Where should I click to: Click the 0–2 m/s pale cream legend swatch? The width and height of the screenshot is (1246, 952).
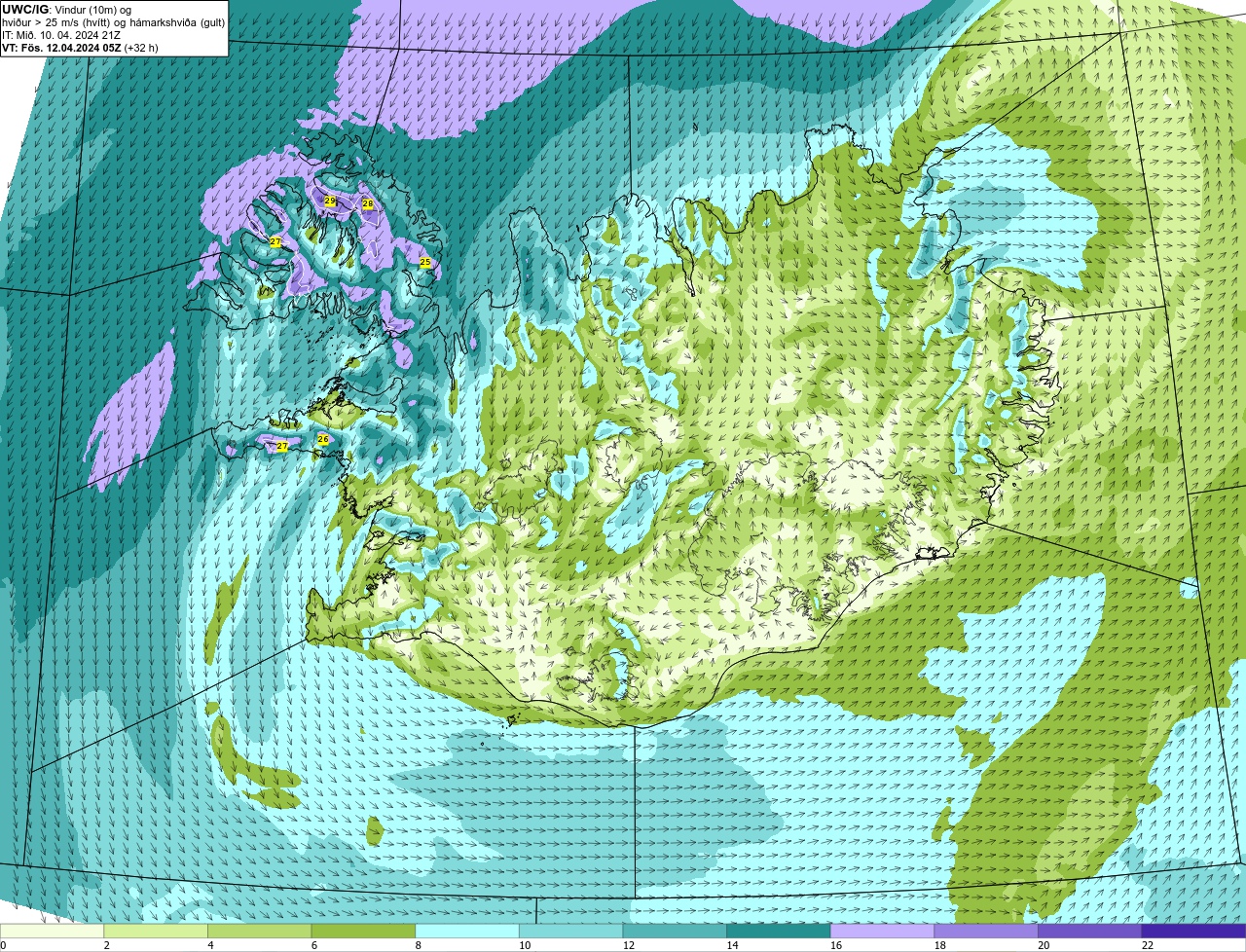coord(53,931)
